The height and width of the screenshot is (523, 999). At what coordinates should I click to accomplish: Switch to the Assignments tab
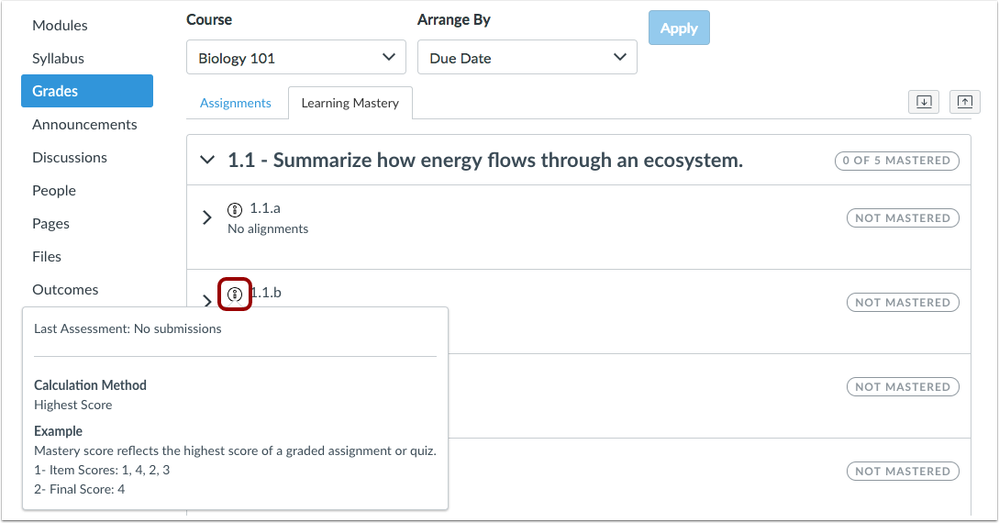(235, 103)
